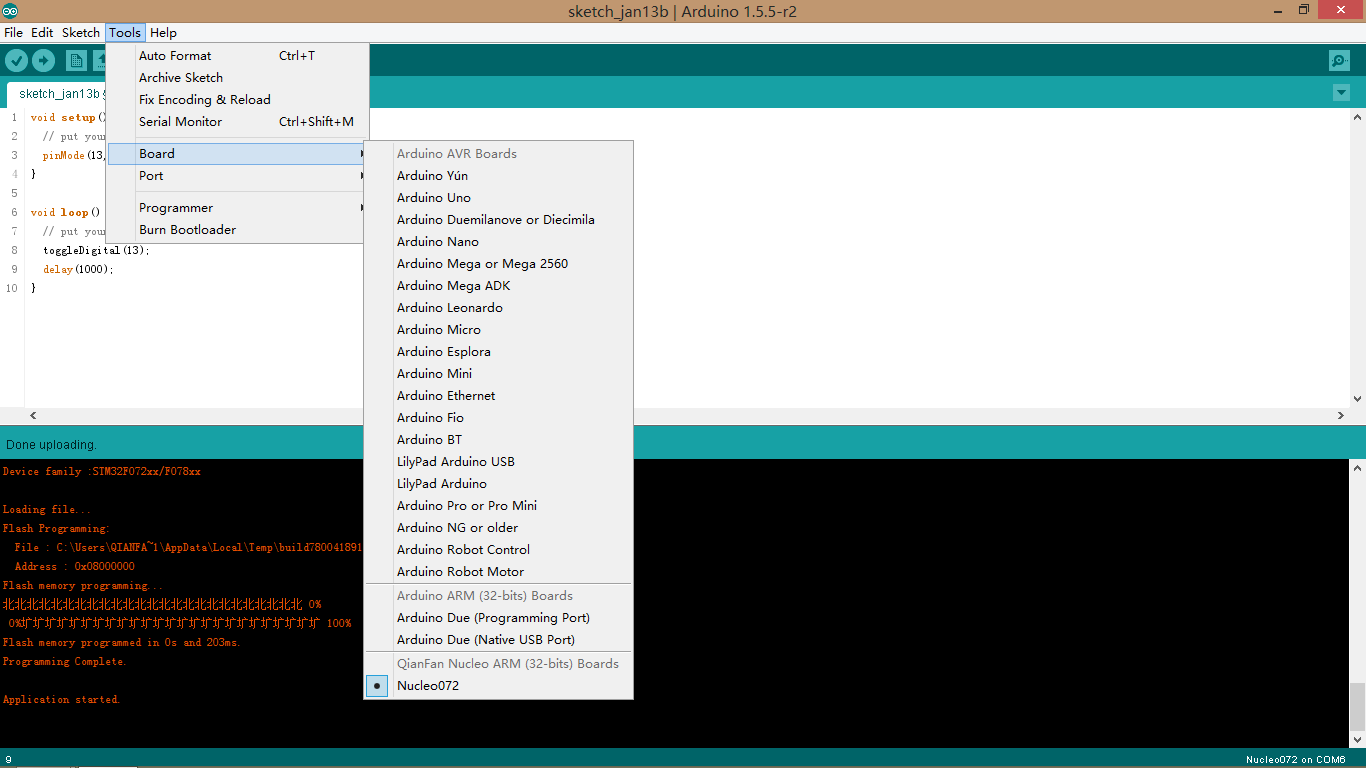The height and width of the screenshot is (768, 1366).
Task: Click the "Done uploading." status message
Action: pos(51,444)
